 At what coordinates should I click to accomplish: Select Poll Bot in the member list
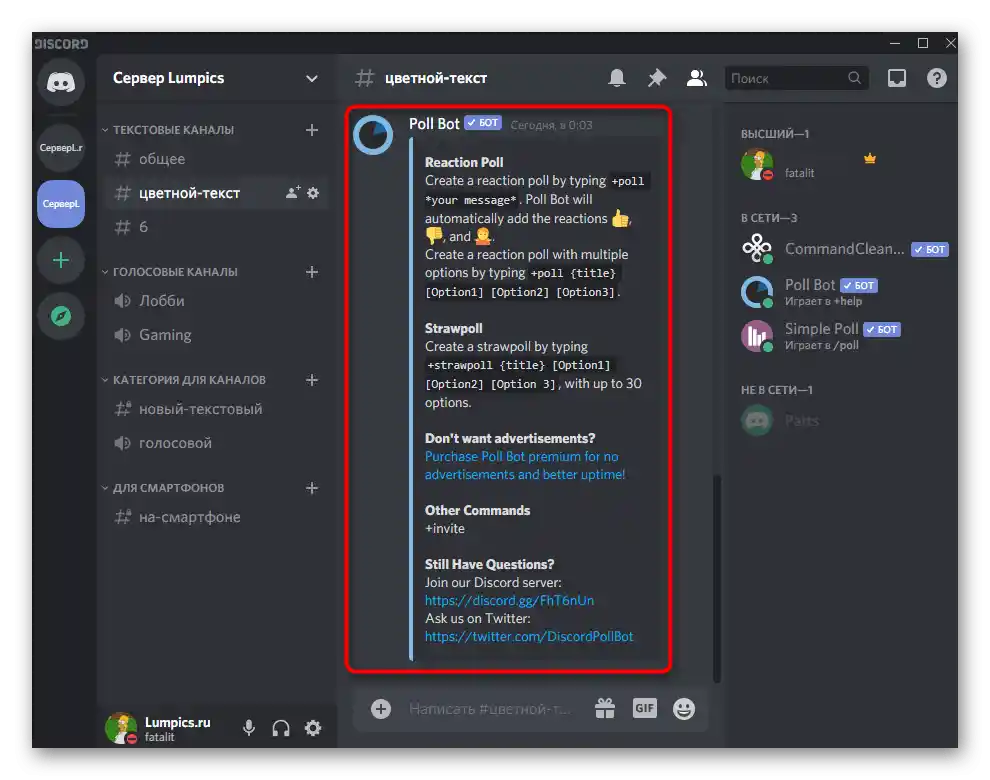pos(844,292)
